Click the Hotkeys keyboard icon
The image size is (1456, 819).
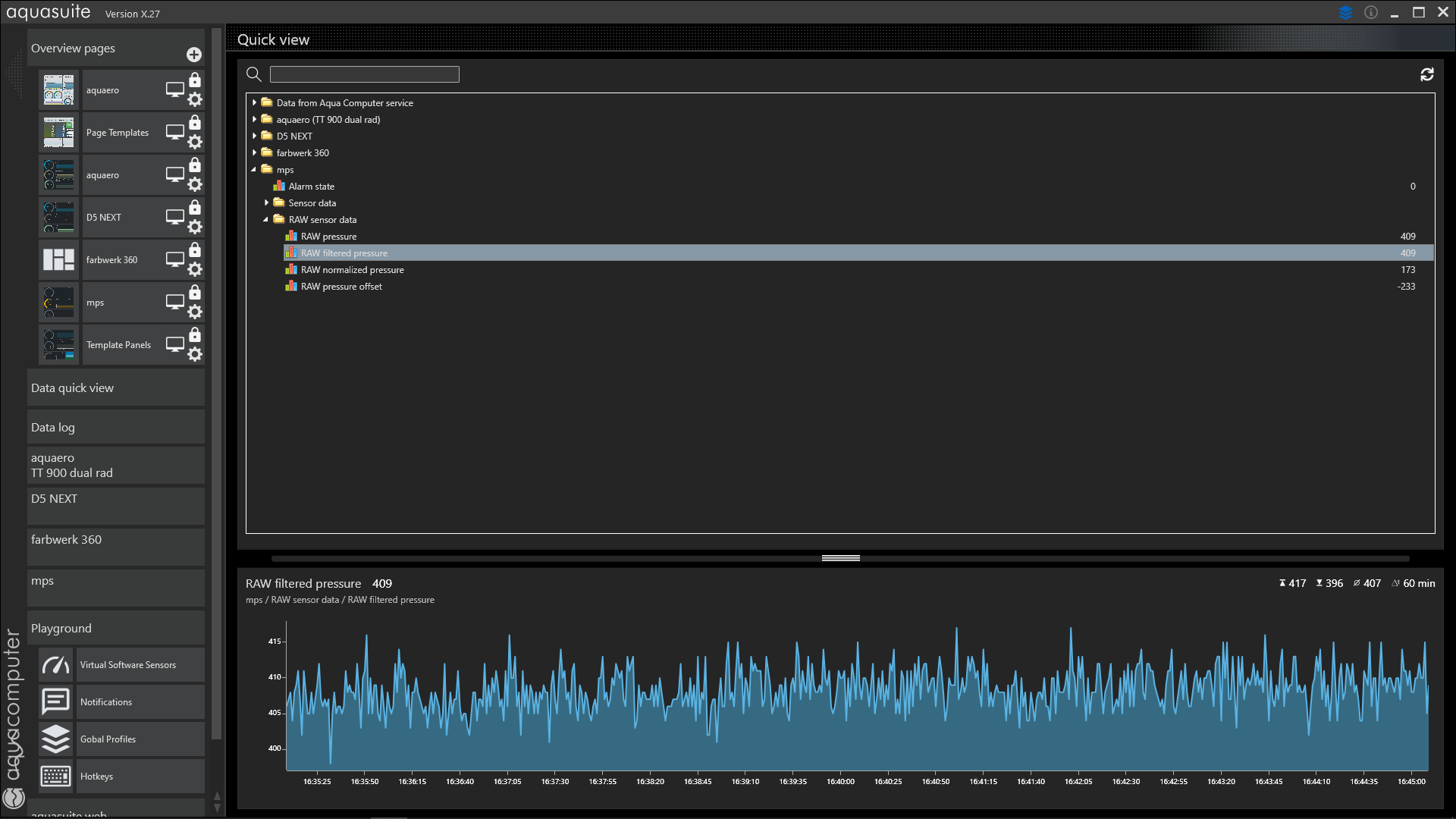55,777
